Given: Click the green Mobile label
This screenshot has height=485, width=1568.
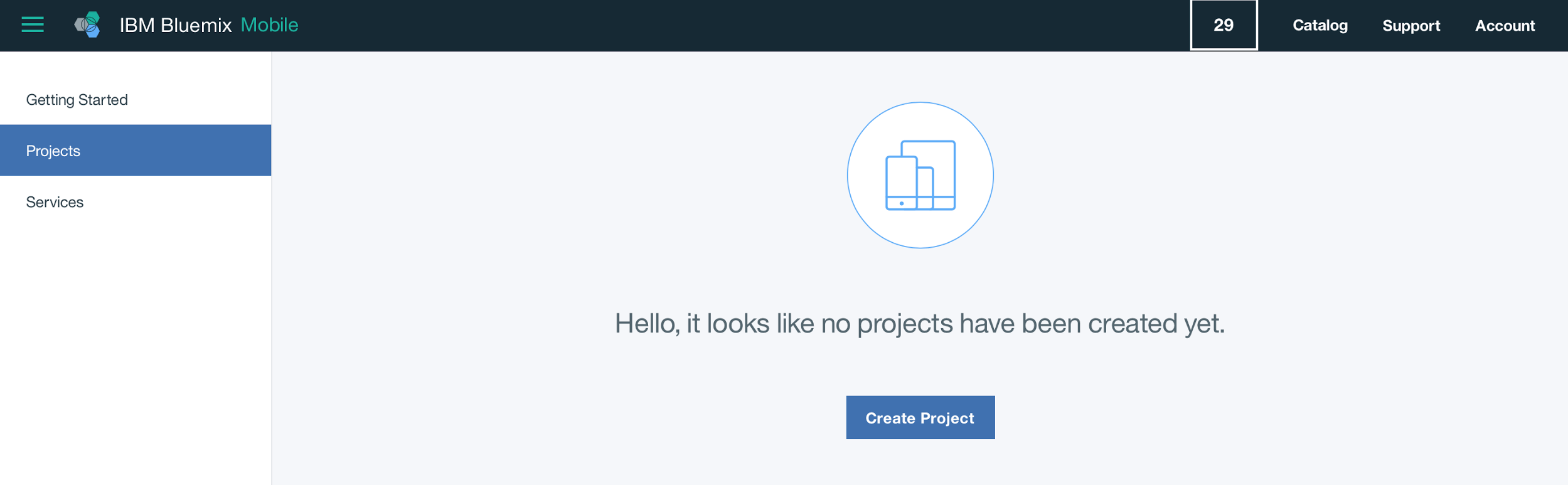Looking at the screenshot, I should click(x=270, y=25).
